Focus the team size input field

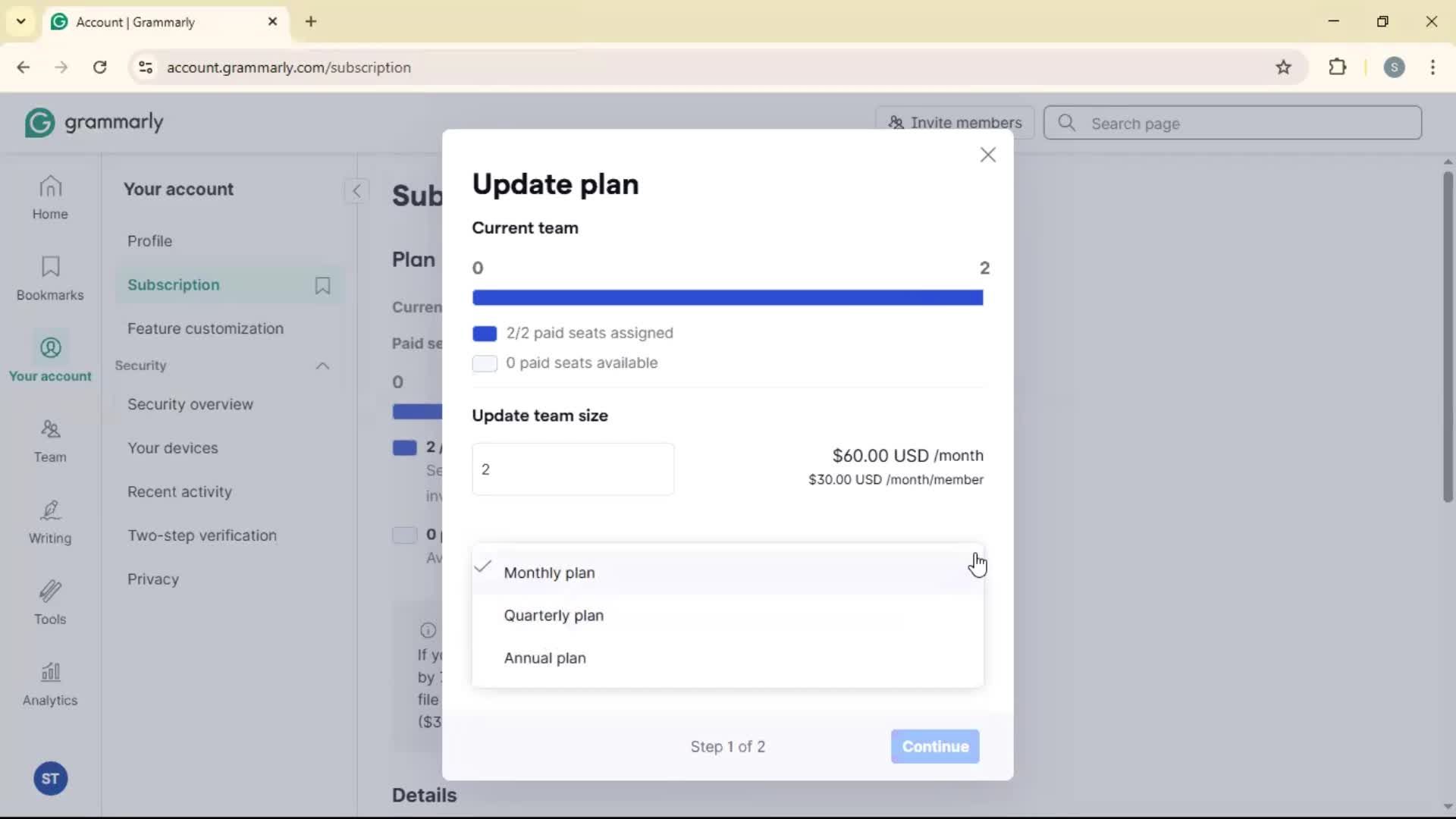(x=573, y=469)
